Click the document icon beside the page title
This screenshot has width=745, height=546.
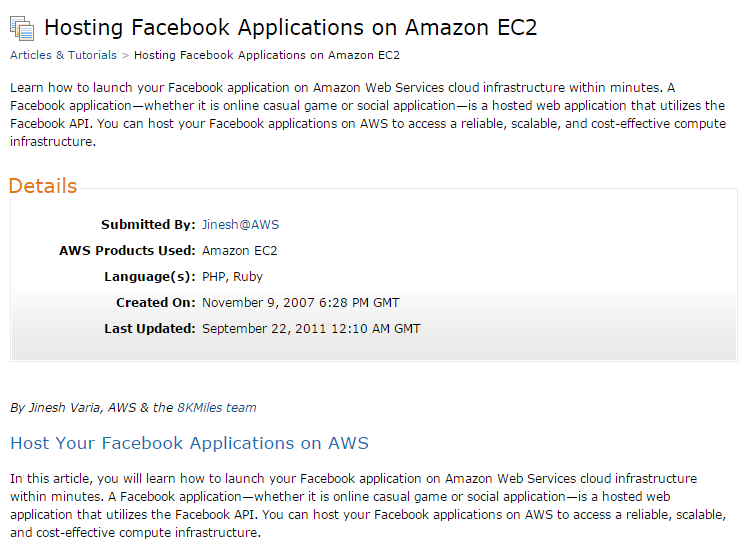click(22, 28)
